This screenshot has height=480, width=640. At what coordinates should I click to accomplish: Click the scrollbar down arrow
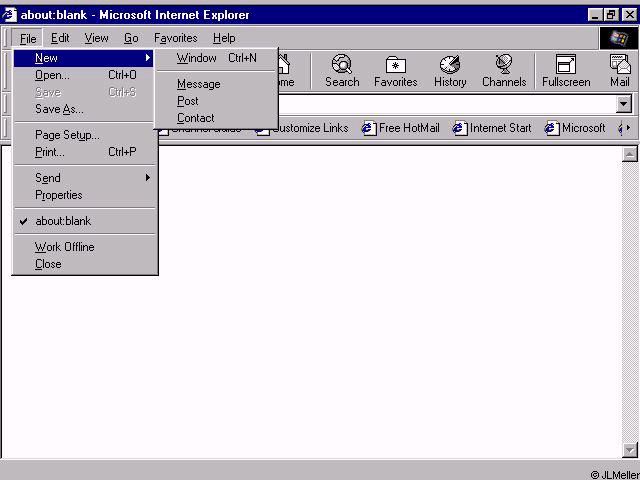(x=630, y=450)
